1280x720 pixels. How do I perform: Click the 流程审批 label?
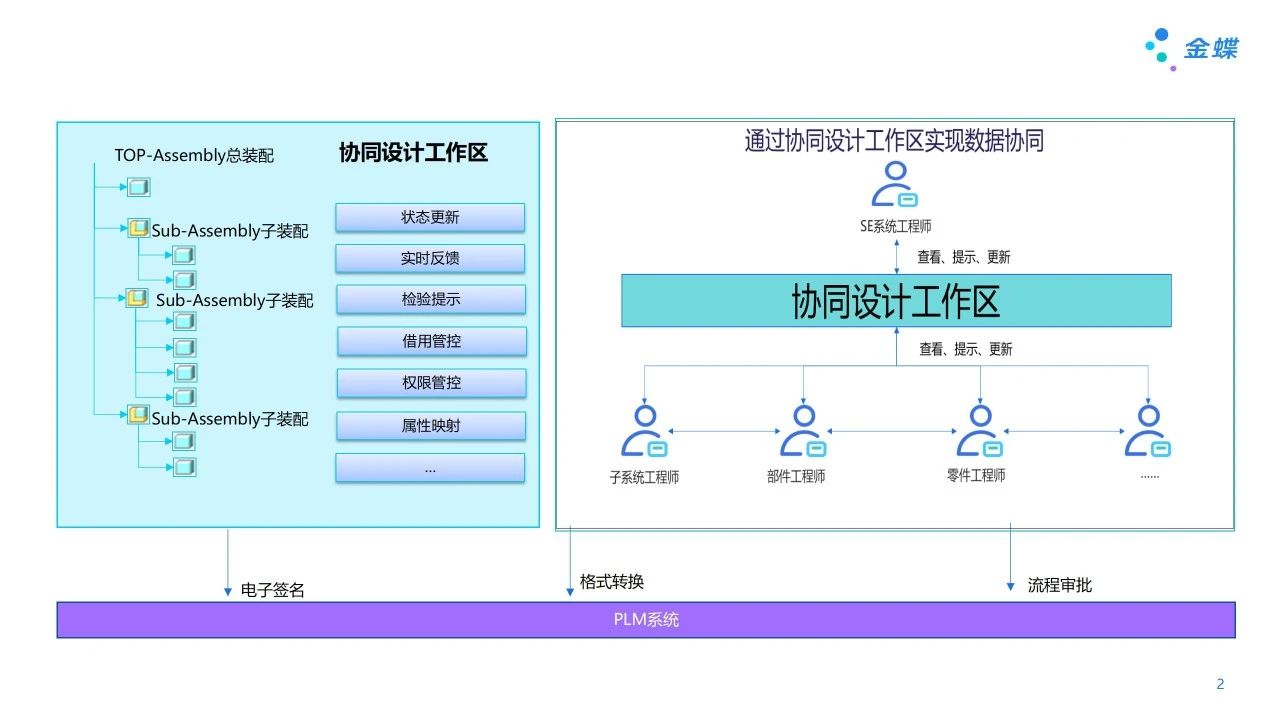point(1060,585)
